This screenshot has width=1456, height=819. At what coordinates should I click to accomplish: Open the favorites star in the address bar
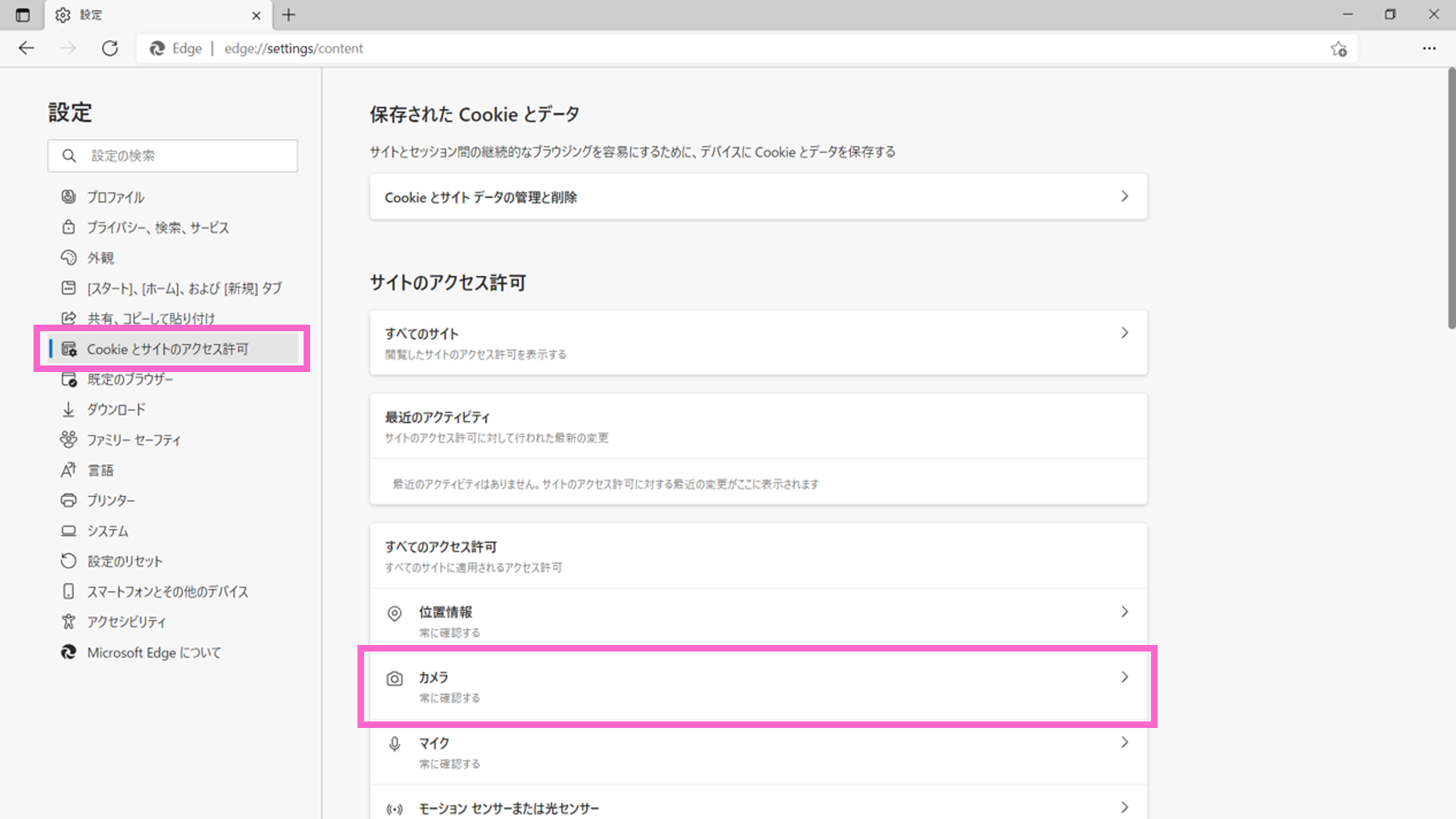pyautogui.click(x=1339, y=49)
